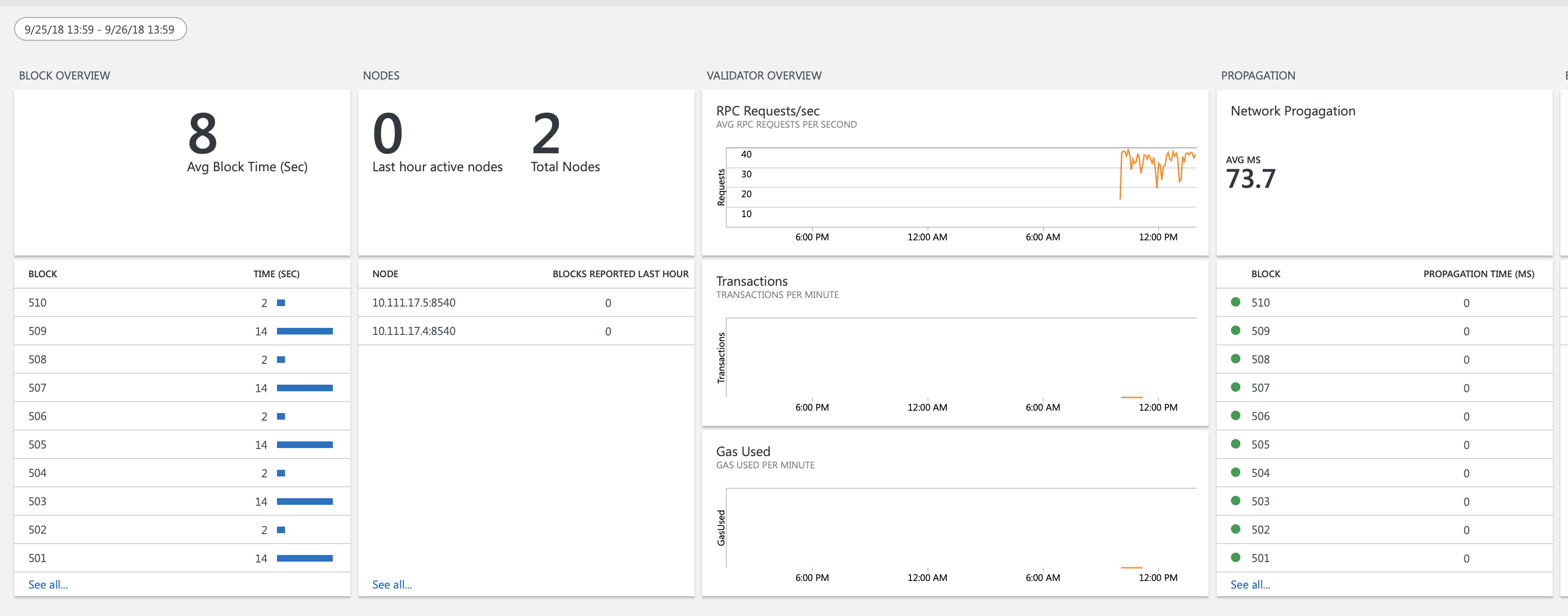The width and height of the screenshot is (1568, 616).
Task: Select node 10.111.17.5:8540 row
Action: pos(414,303)
